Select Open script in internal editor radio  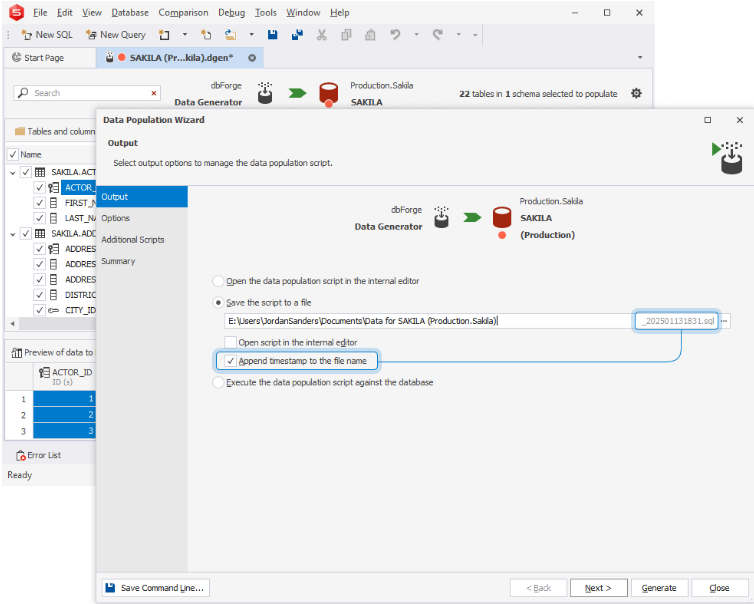point(218,281)
